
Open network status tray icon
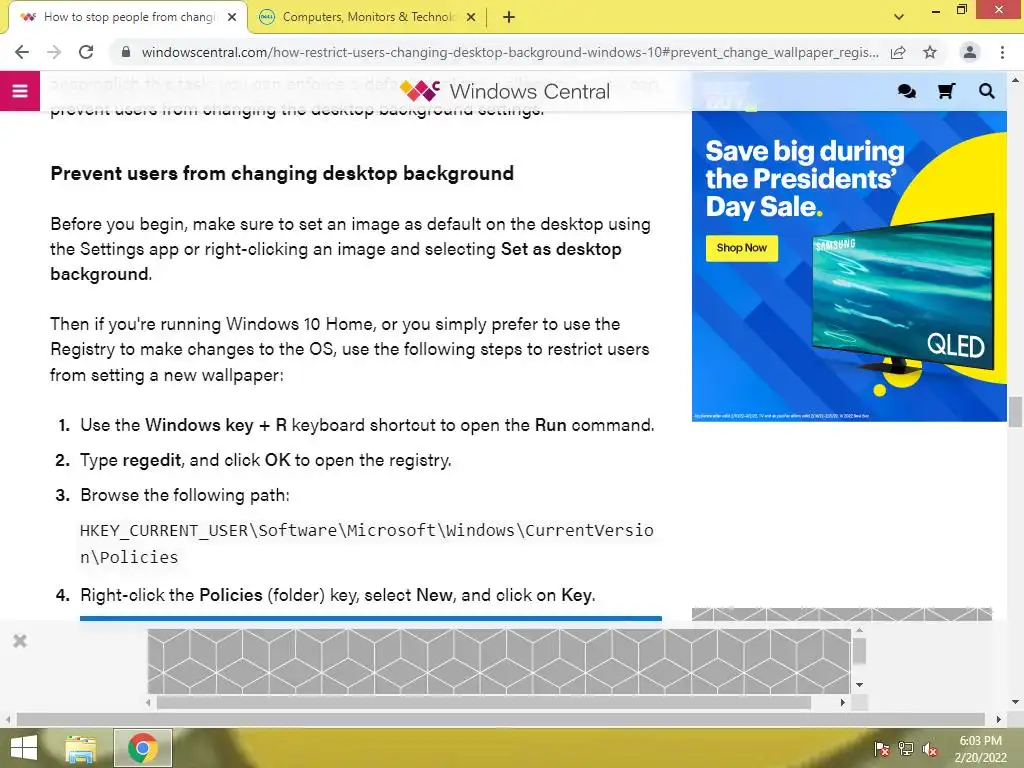(906, 749)
